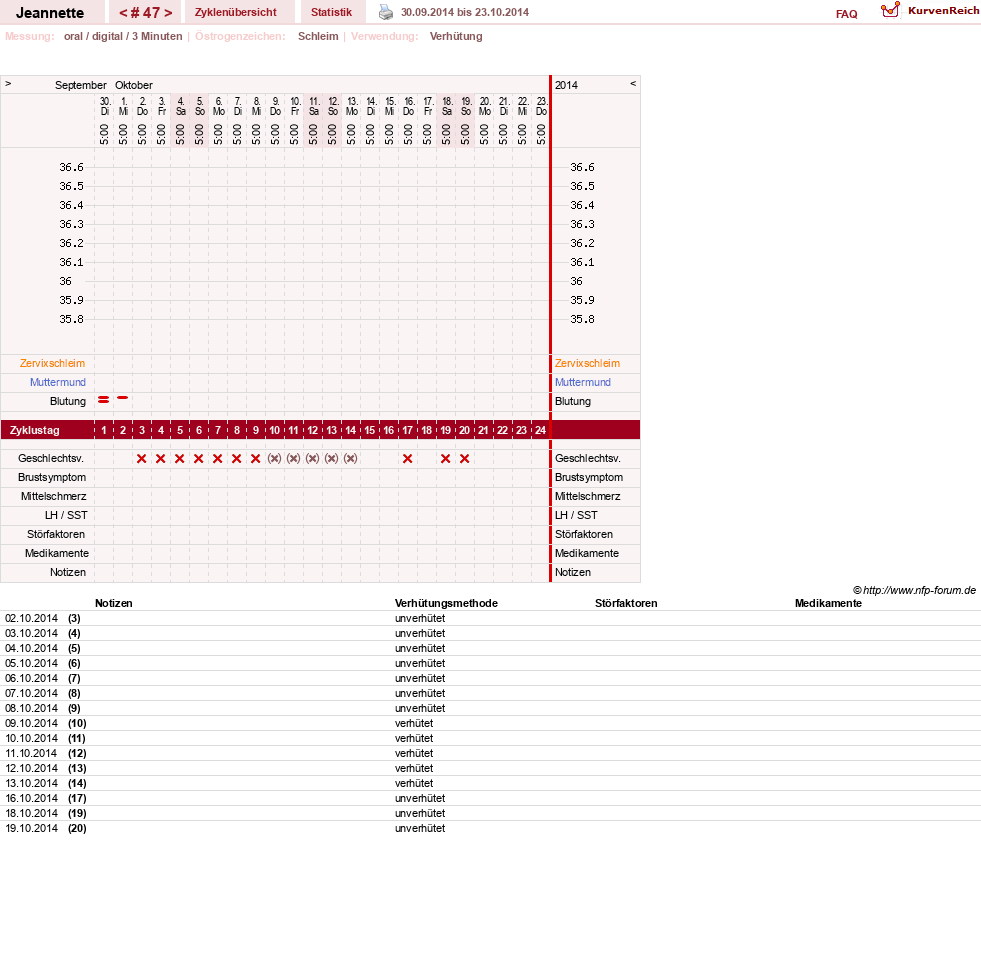Click the red X on cycle day 8

236,458
